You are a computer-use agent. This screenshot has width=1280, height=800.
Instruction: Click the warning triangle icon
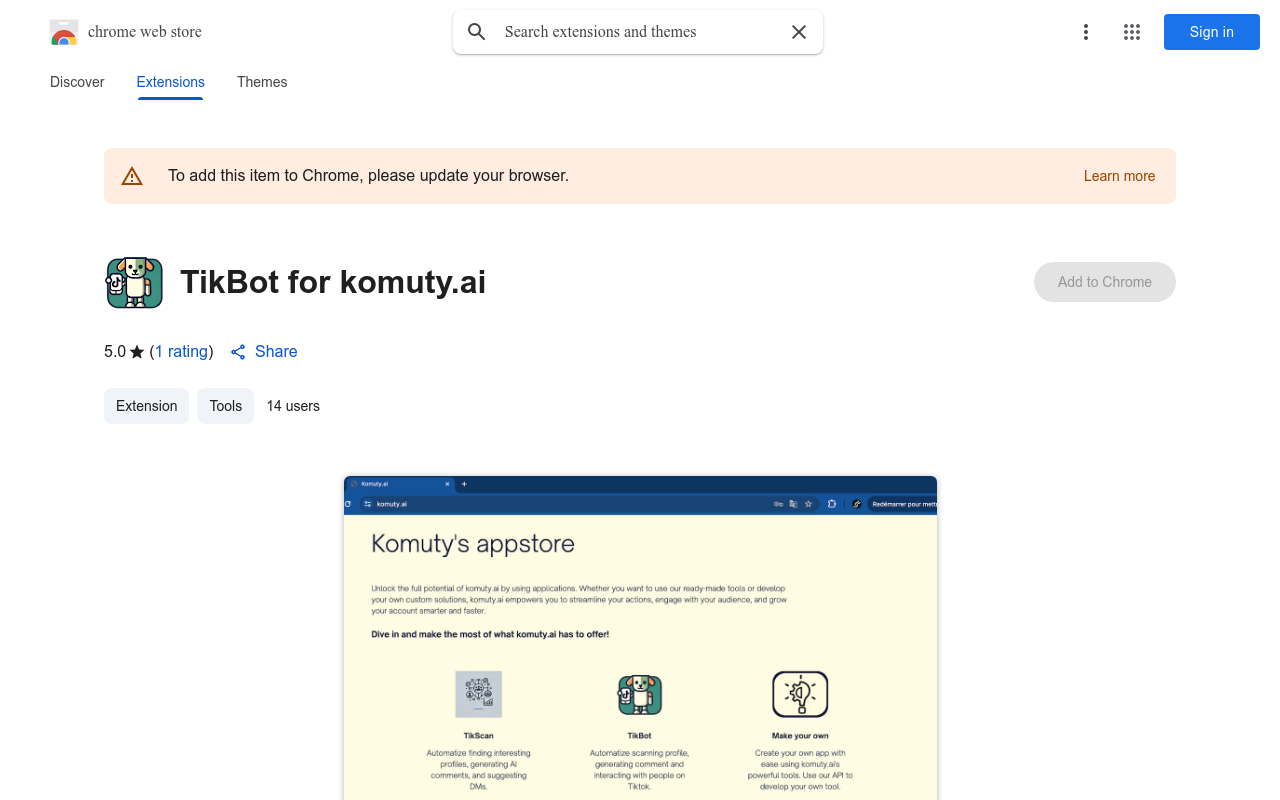(132, 176)
